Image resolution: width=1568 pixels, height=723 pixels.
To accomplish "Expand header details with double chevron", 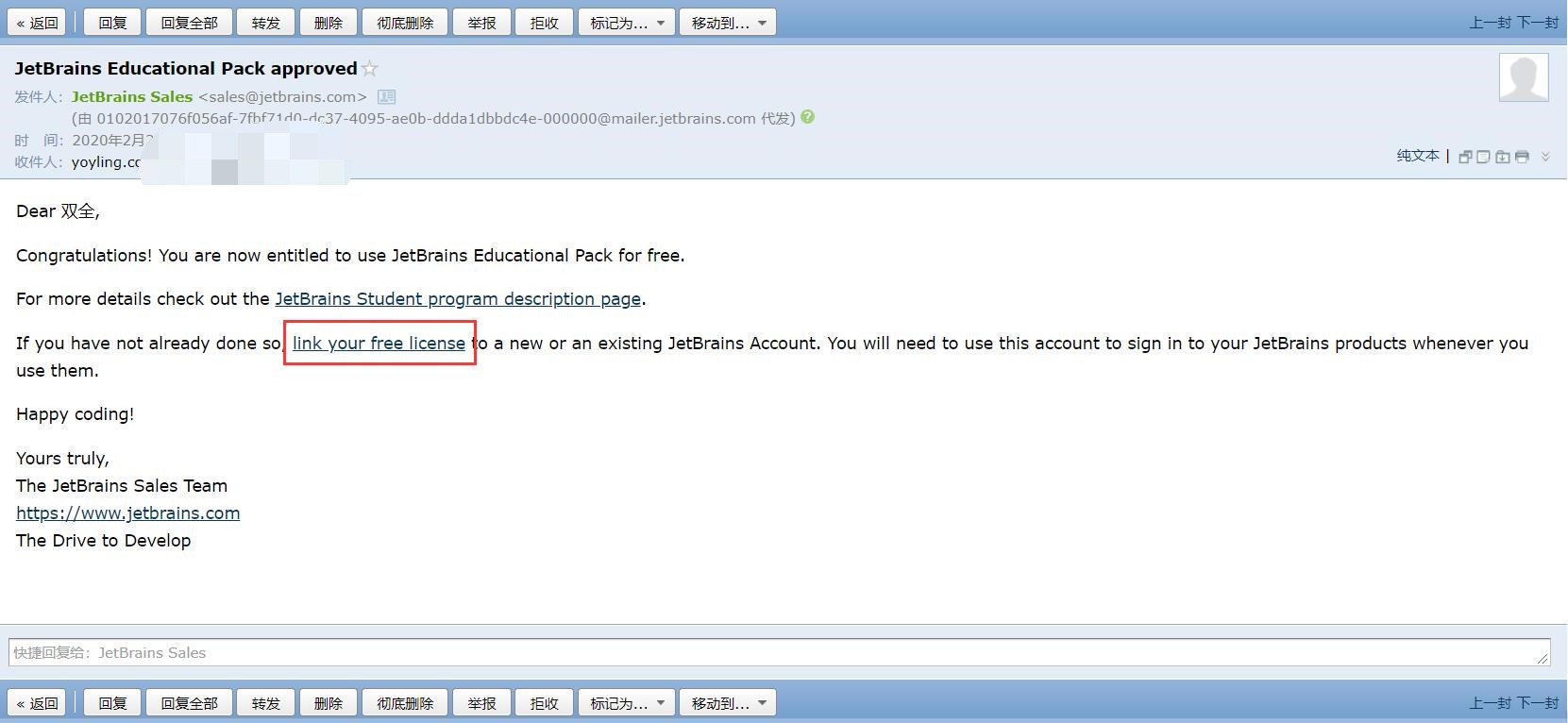I will tap(1545, 157).
